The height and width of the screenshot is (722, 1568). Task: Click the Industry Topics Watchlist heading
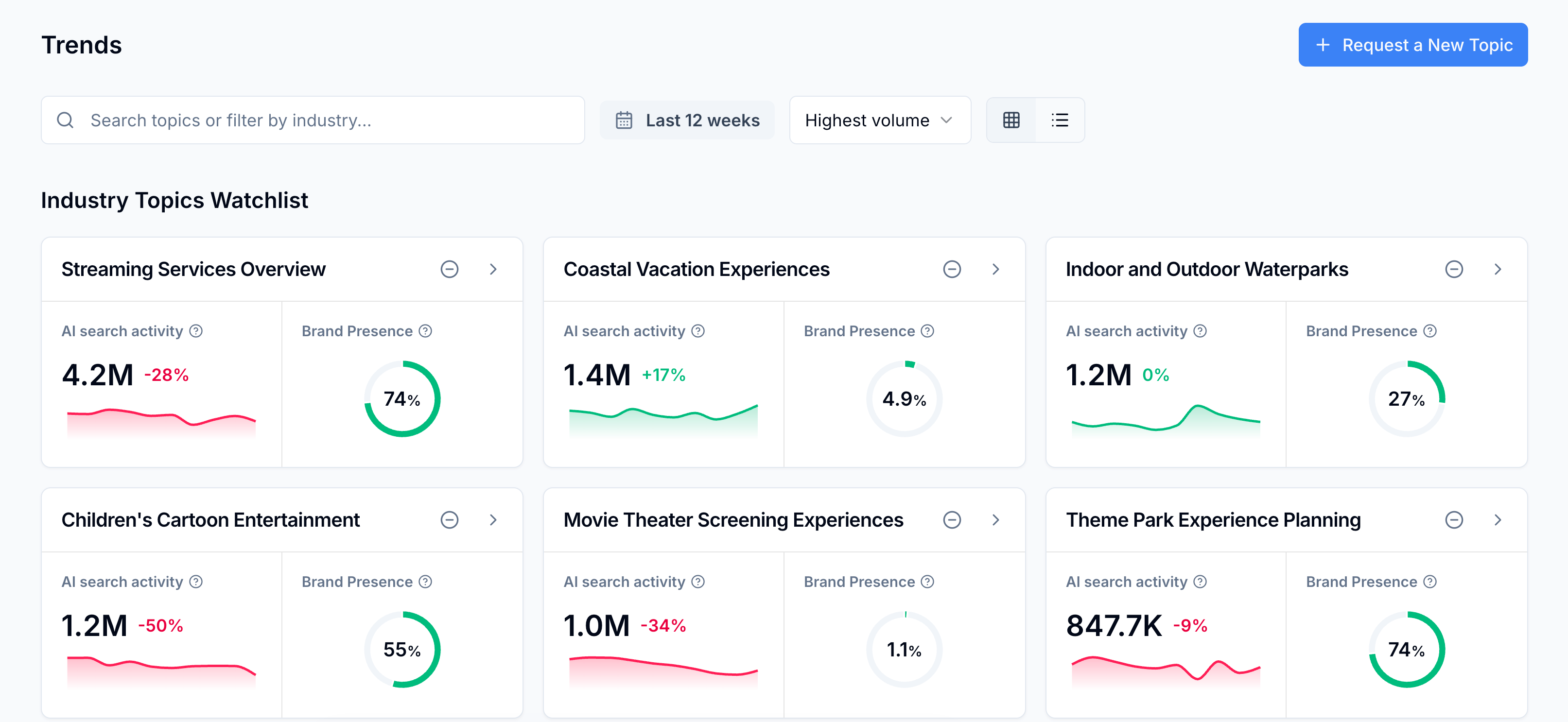(174, 200)
